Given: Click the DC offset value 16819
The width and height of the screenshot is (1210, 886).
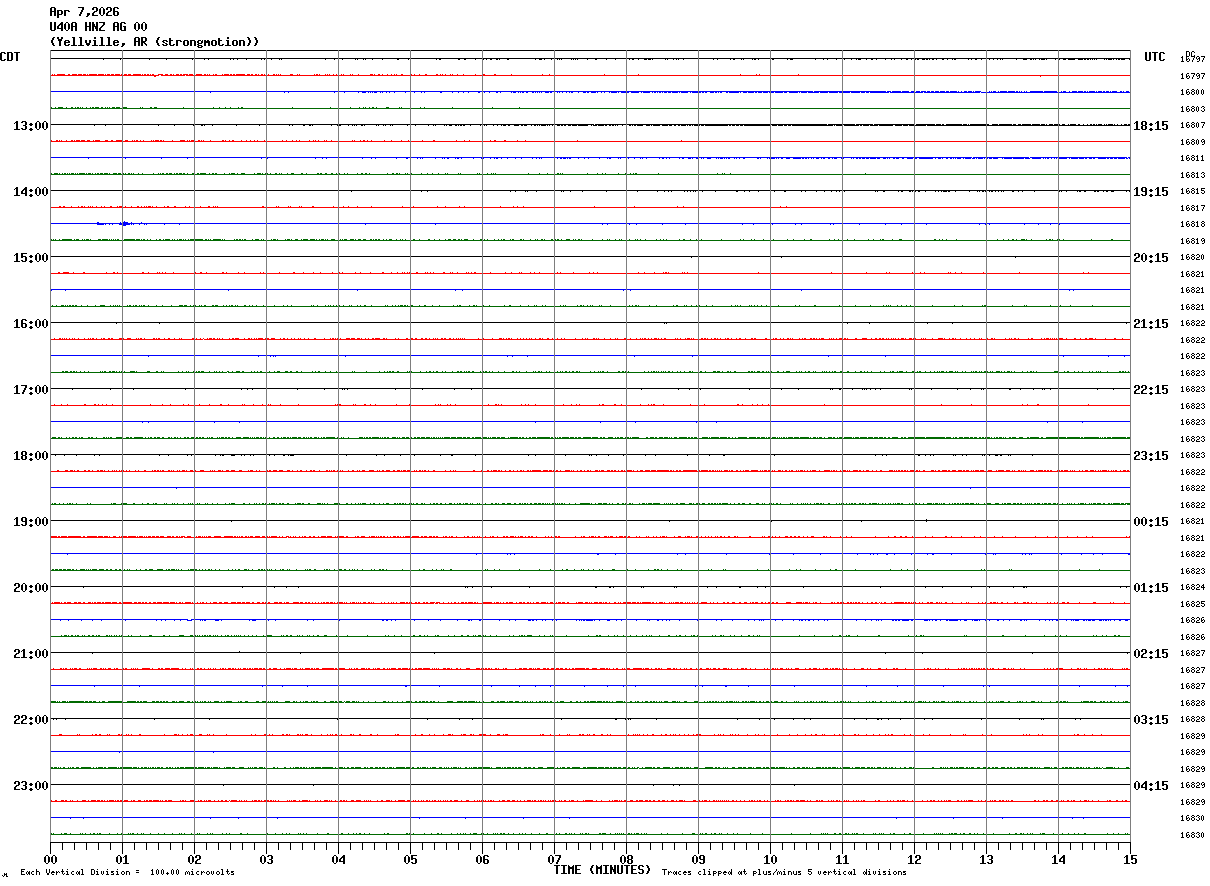Looking at the screenshot, I should [x=1192, y=241].
